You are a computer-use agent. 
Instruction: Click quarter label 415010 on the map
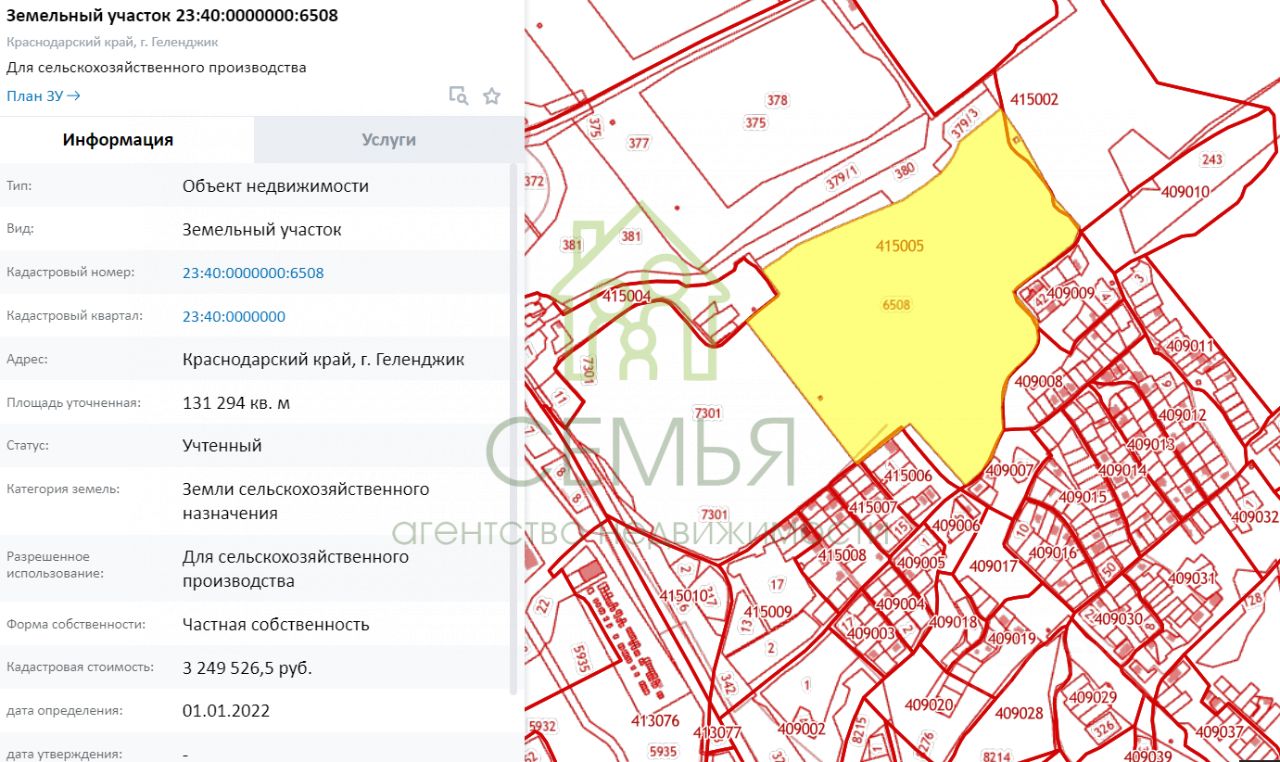click(685, 596)
